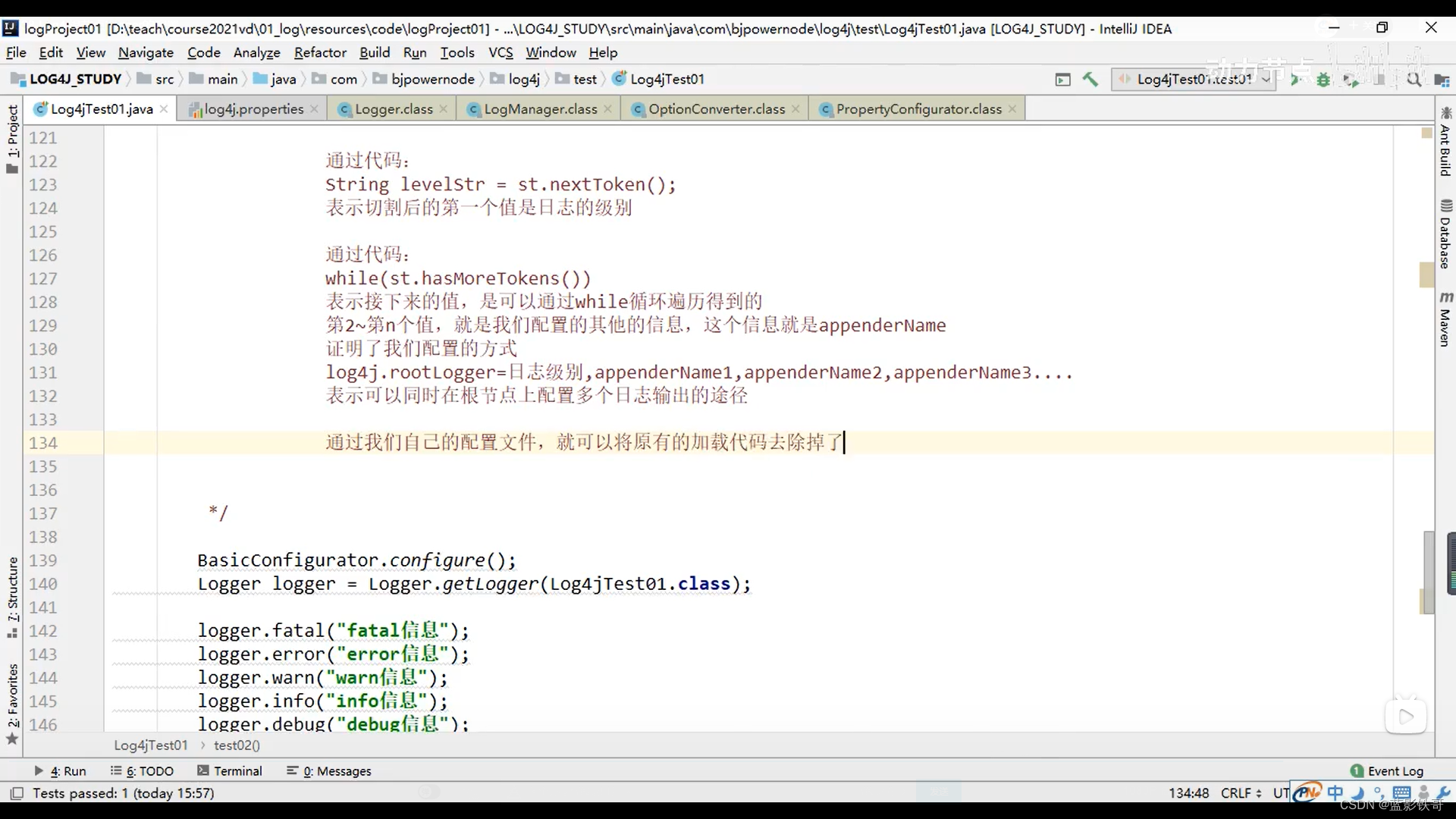This screenshot has width=1456, height=819.
Task: Open the Run configuration dropdown Log4jTest01.test01
Action: 1192,79
